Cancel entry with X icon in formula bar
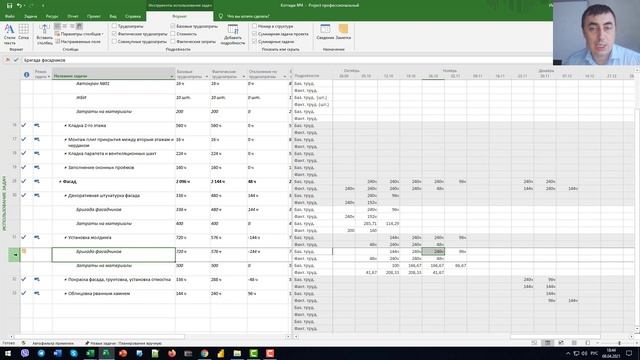 tap(7, 60)
